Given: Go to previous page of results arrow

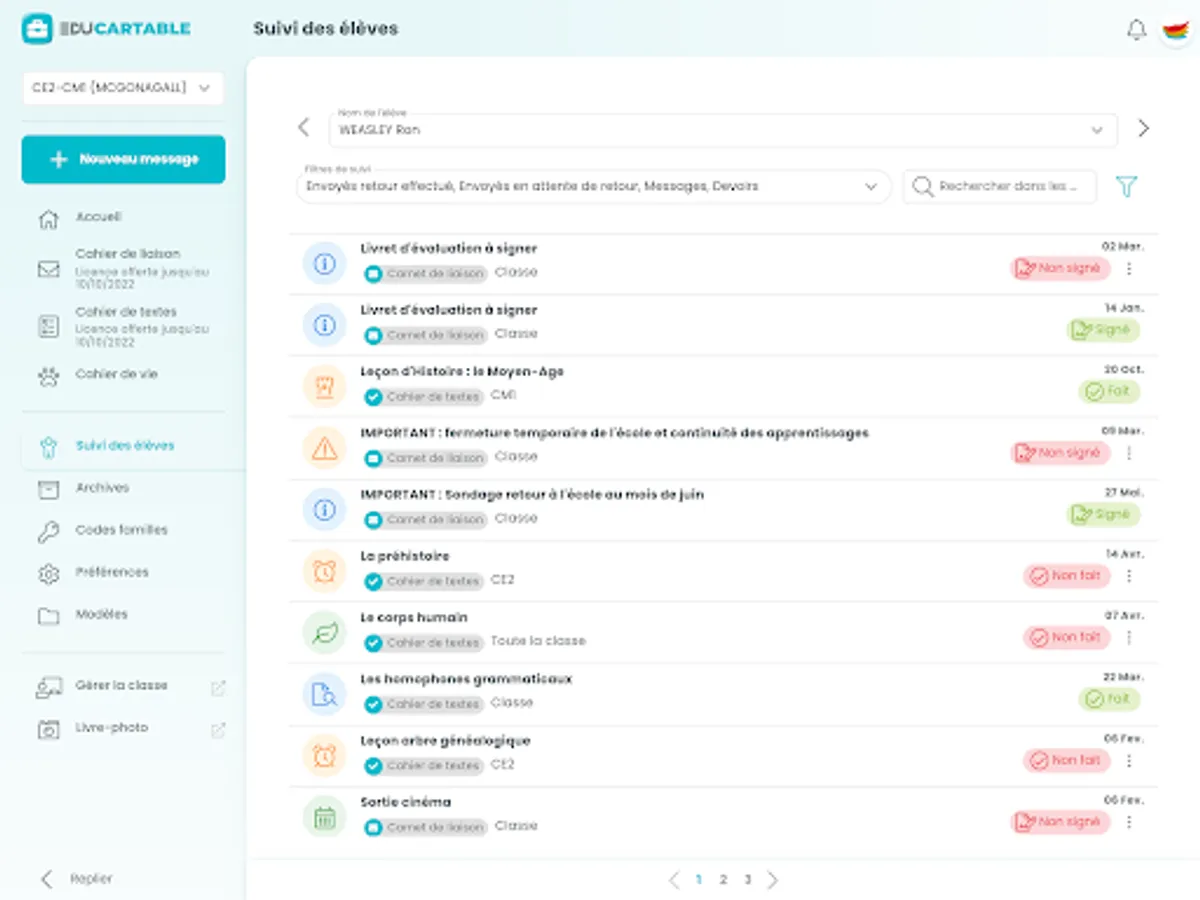Looking at the screenshot, I should pyautogui.click(x=673, y=880).
